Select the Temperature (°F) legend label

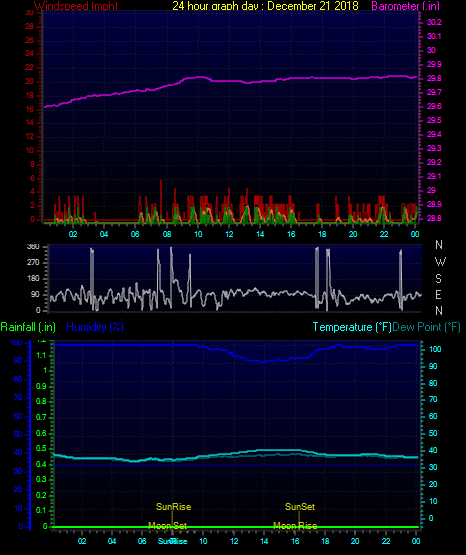[x=352, y=327]
